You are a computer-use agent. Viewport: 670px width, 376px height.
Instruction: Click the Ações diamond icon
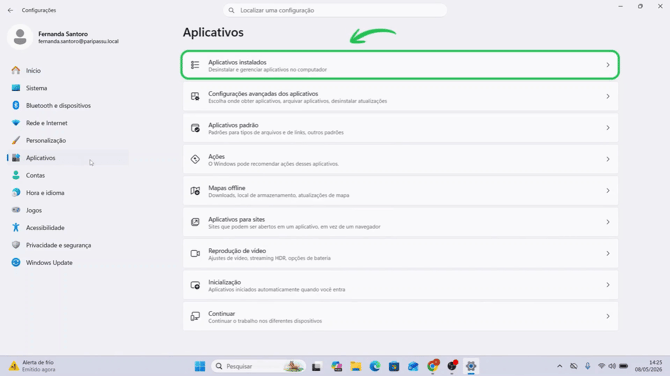coord(195,159)
